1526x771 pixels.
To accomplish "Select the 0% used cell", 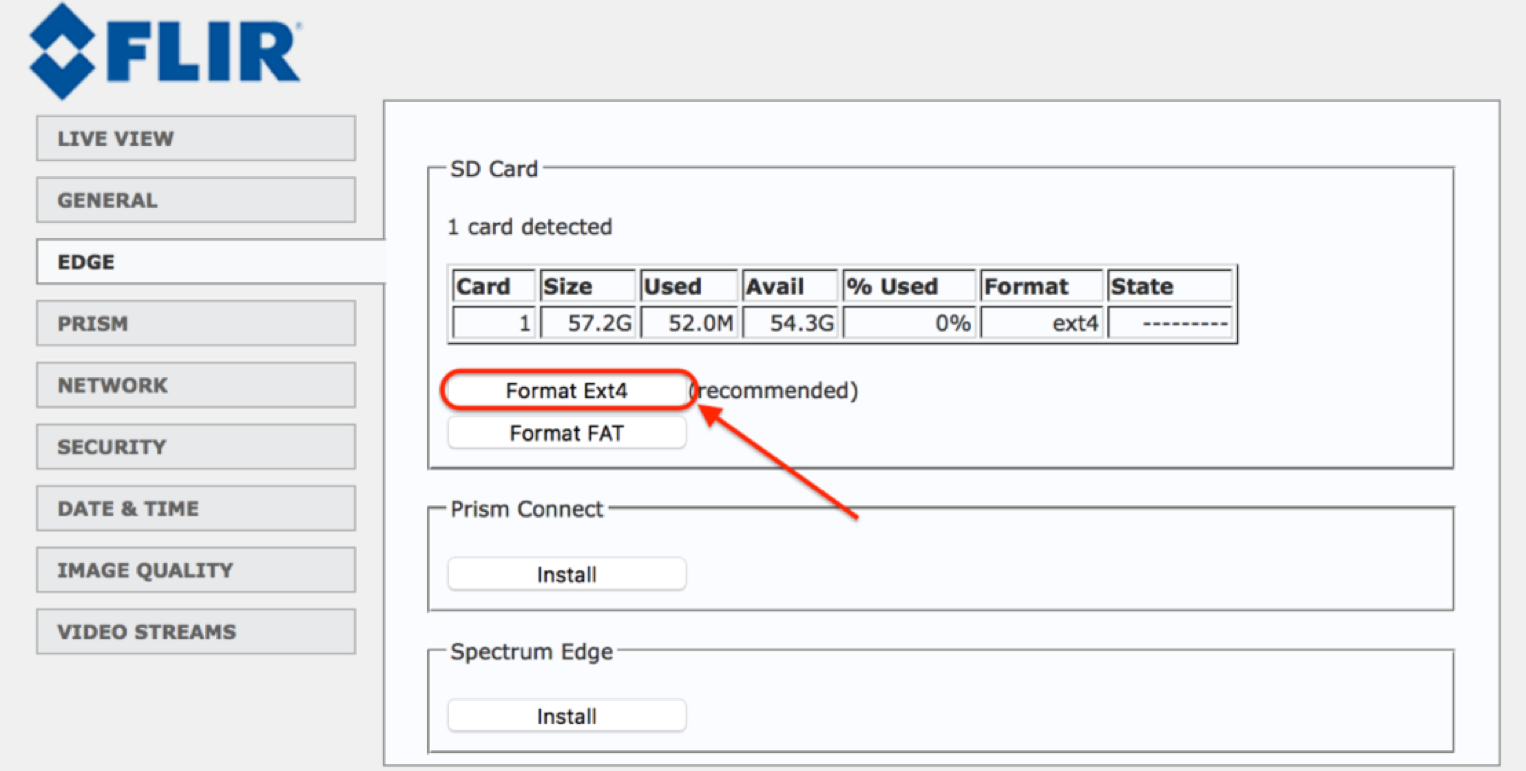I will tap(909, 323).
